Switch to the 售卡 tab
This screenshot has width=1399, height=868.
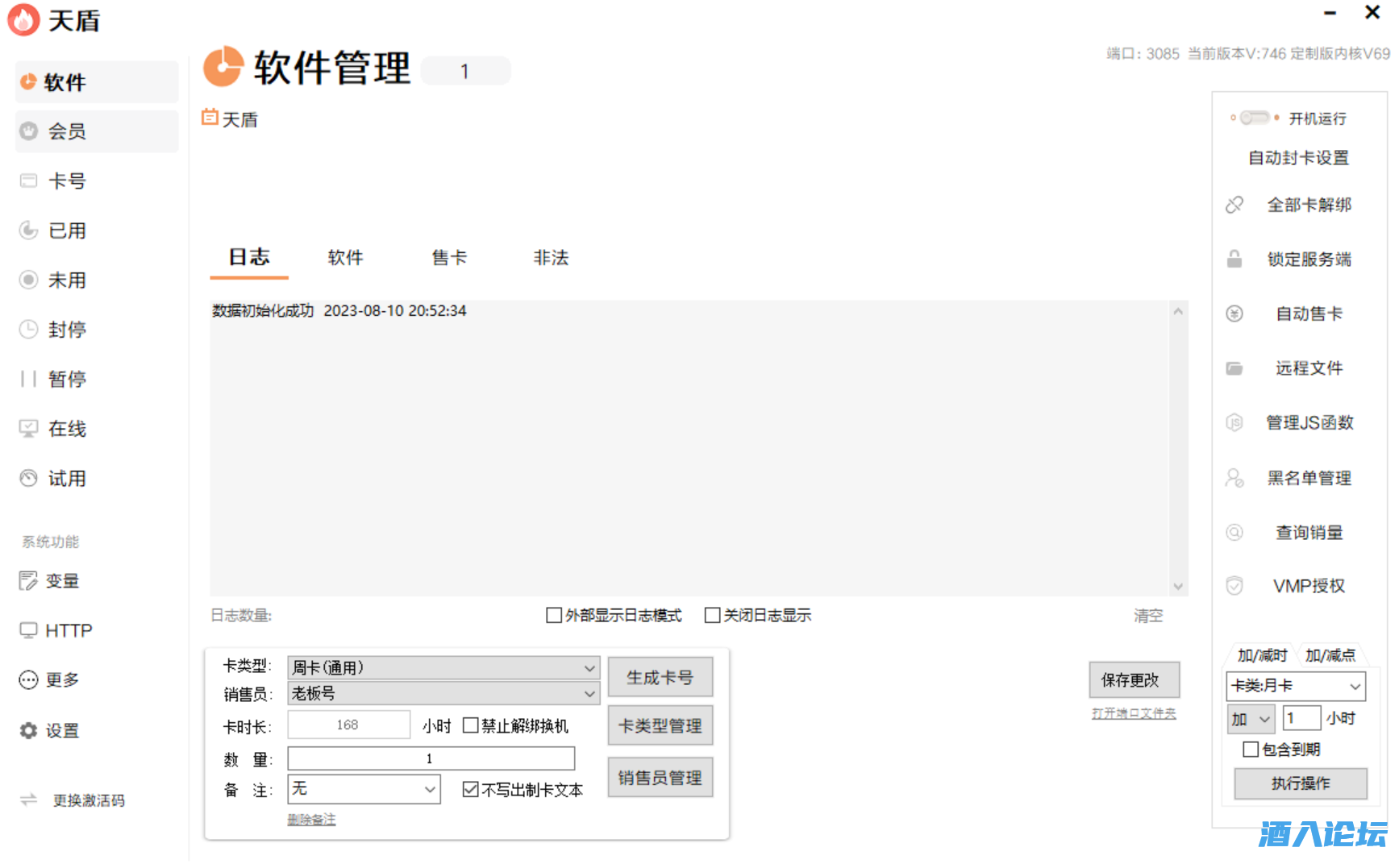click(449, 258)
